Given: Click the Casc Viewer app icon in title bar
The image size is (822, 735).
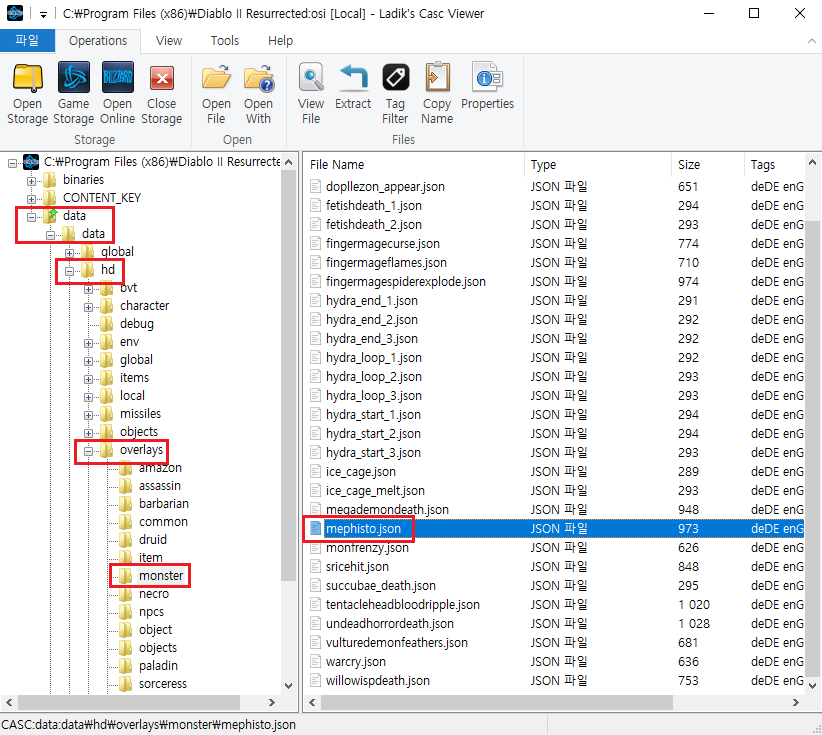Looking at the screenshot, I should pos(15,13).
